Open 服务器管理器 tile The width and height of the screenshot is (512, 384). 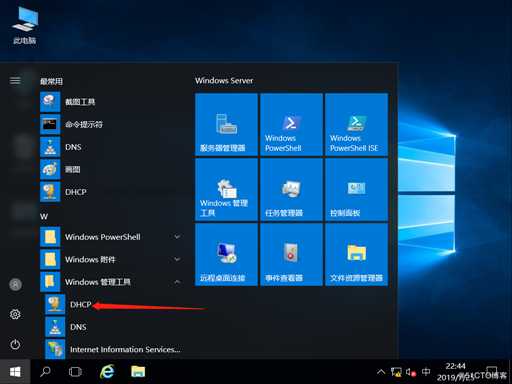click(226, 124)
